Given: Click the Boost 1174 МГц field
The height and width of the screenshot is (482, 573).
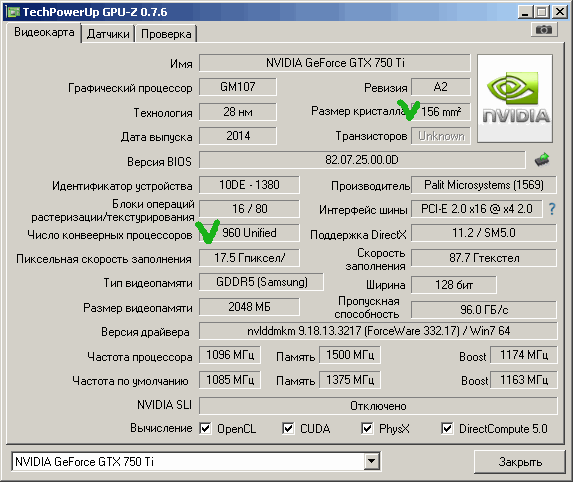Looking at the screenshot, I should point(524,355).
